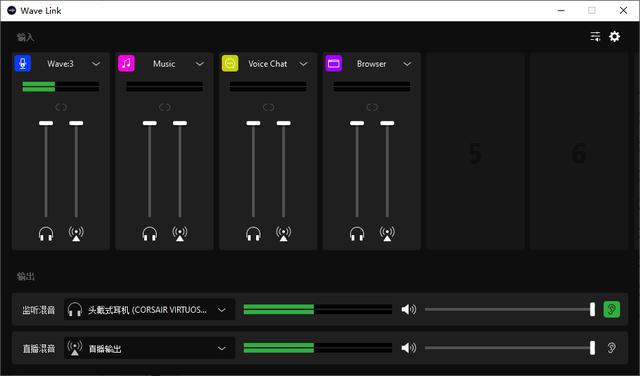Viewport: 640px width, 376px height.
Task: Click the 直播混音 stream mix label
Action: click(x=39, y=348)
